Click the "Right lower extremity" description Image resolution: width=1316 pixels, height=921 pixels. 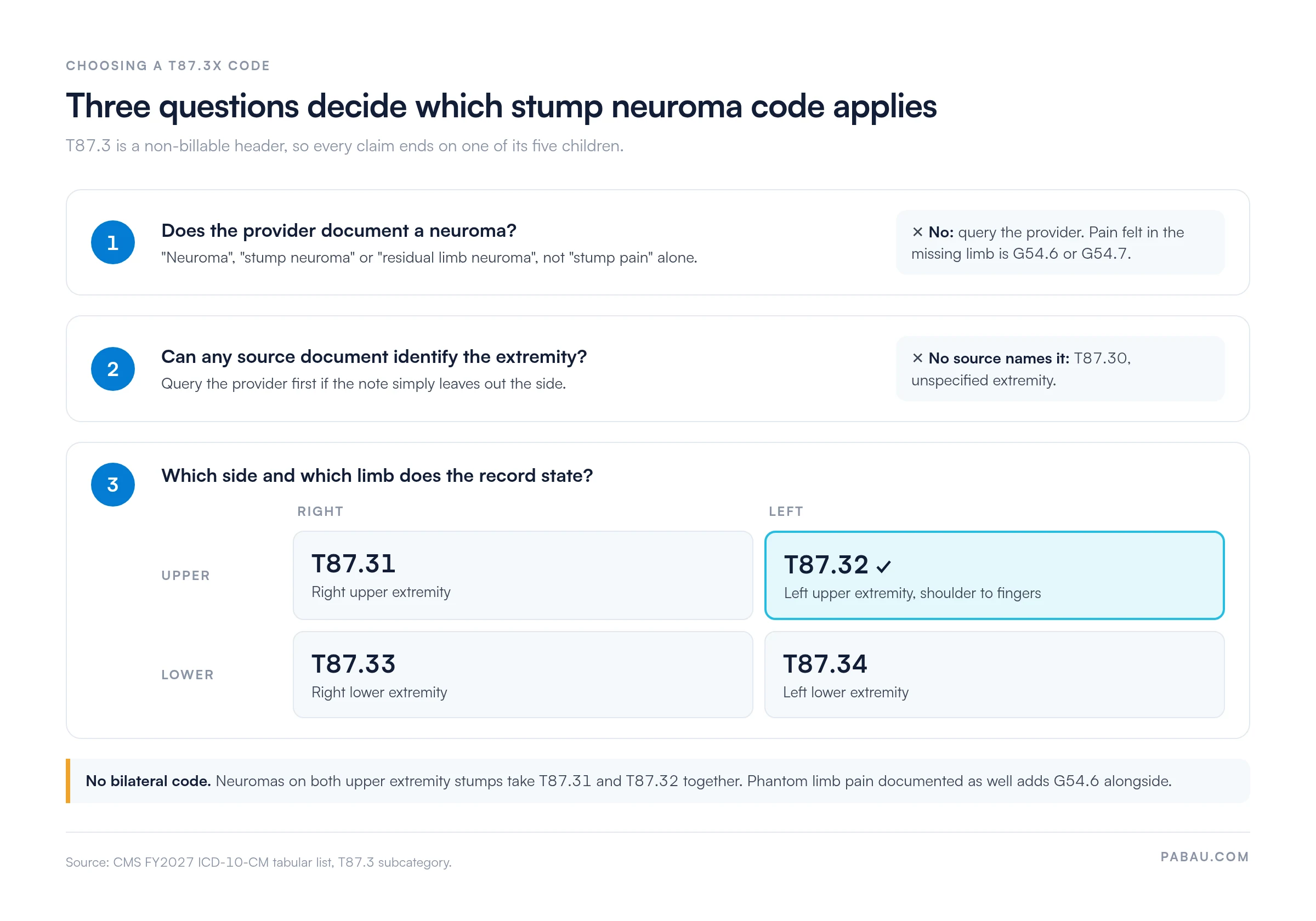click(x=379, y=692)
